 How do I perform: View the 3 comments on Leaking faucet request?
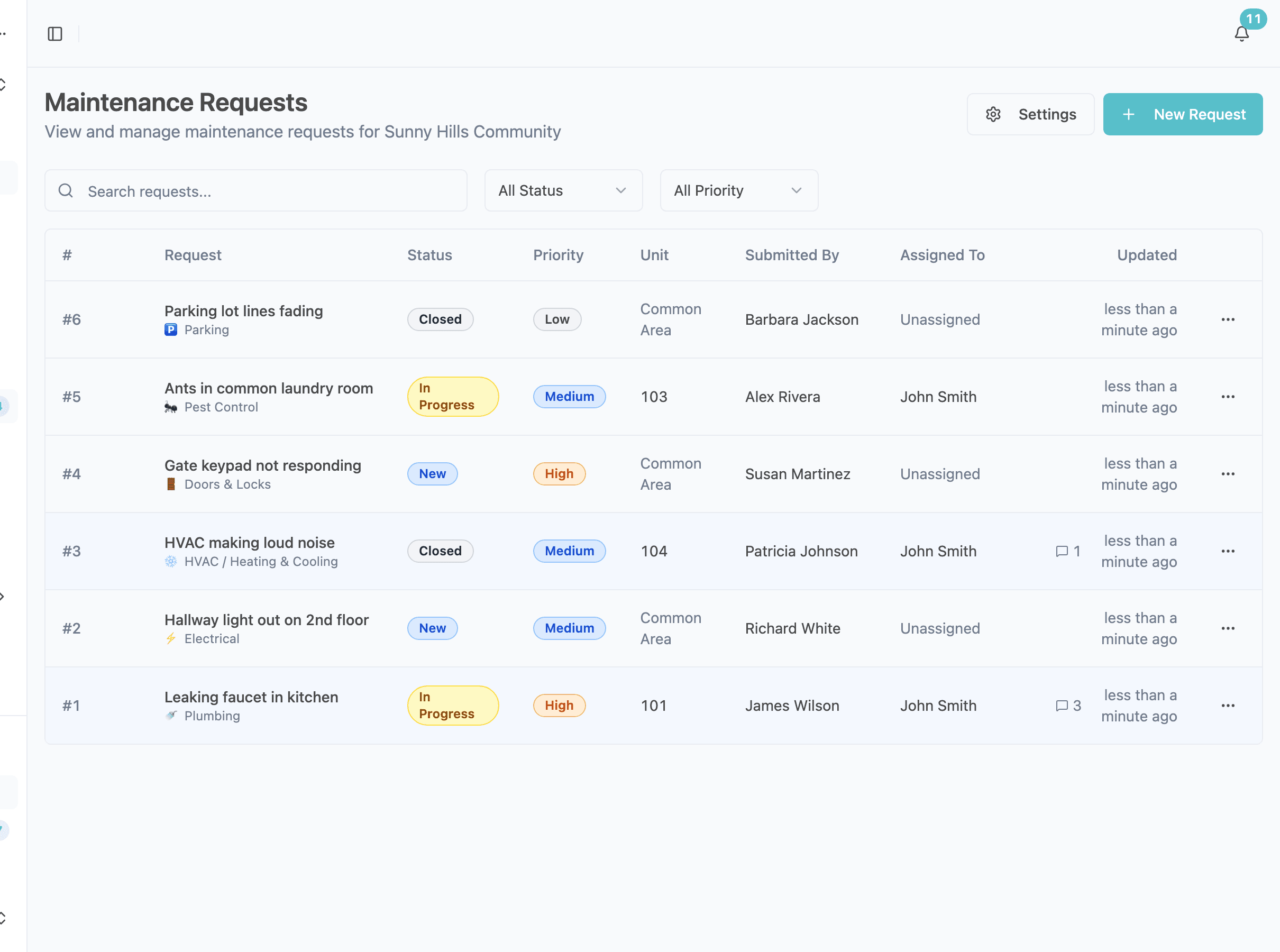pos(1067,705)
